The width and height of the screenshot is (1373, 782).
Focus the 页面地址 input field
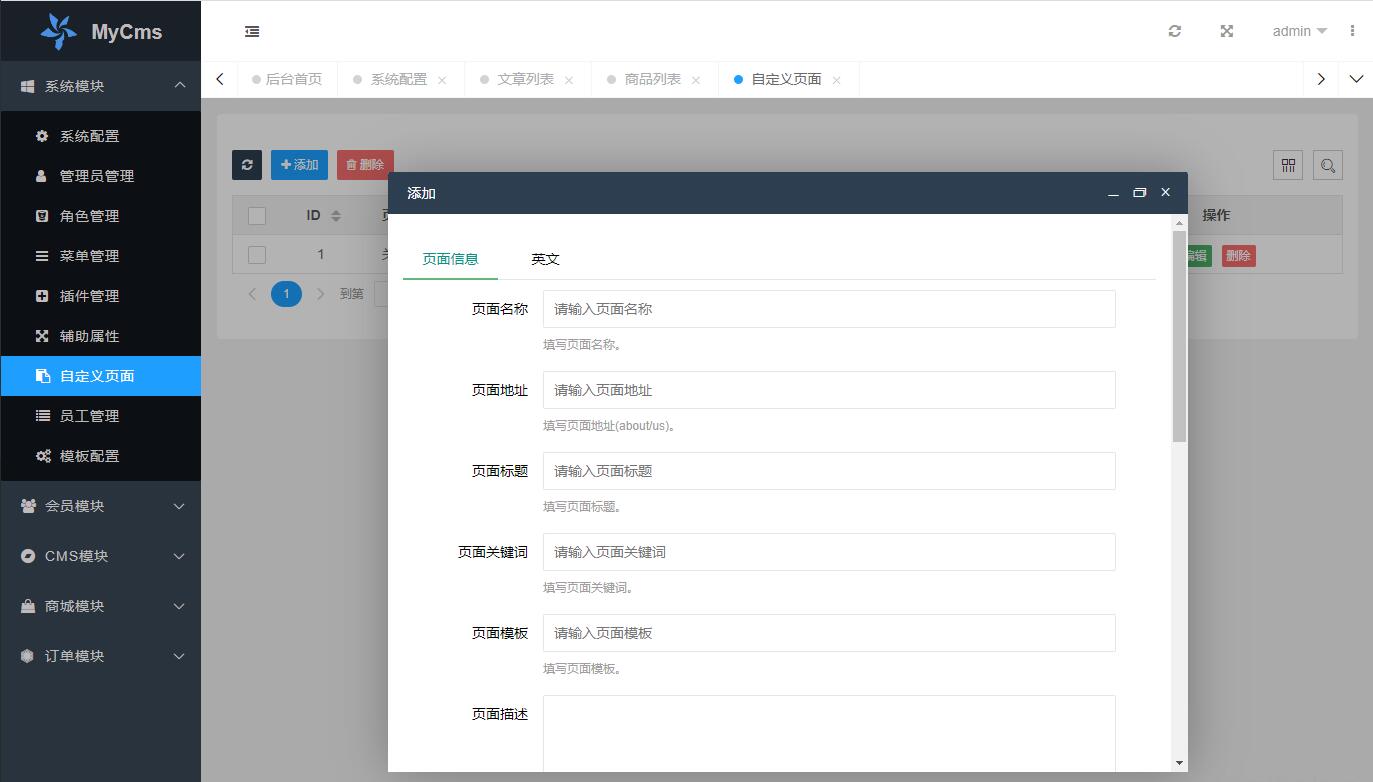click(x=829, y=390)
